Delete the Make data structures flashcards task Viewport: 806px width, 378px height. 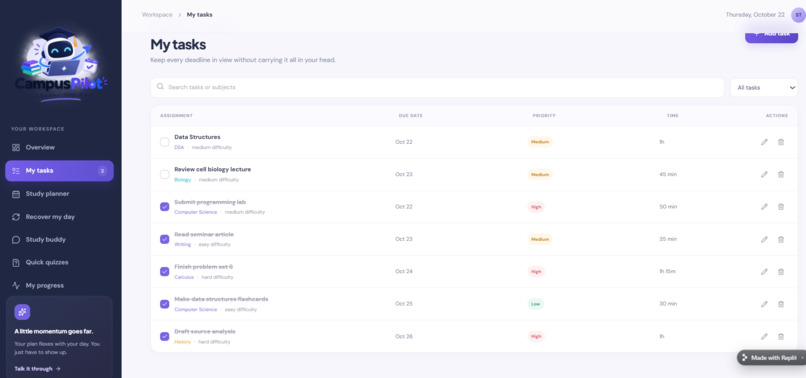(780, 304)
